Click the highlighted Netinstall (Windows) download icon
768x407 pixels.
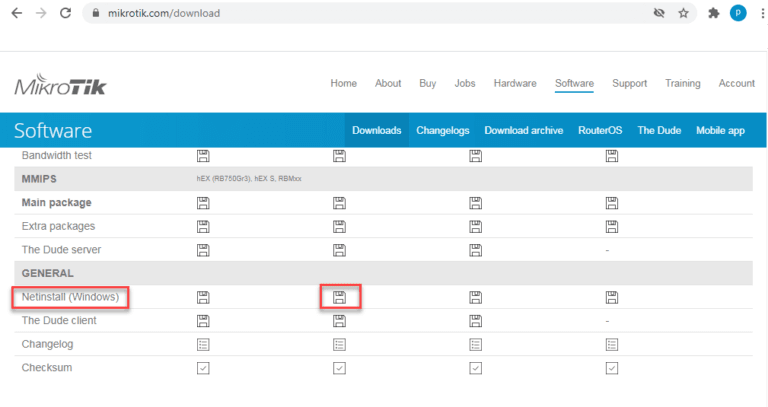click(x=339, y=297)
